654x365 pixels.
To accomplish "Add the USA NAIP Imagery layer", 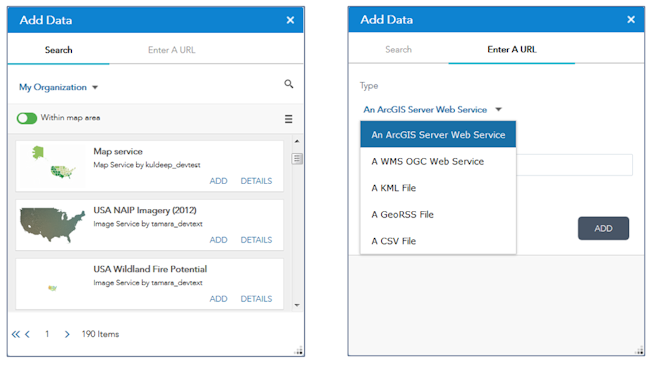I will point(218,240).
